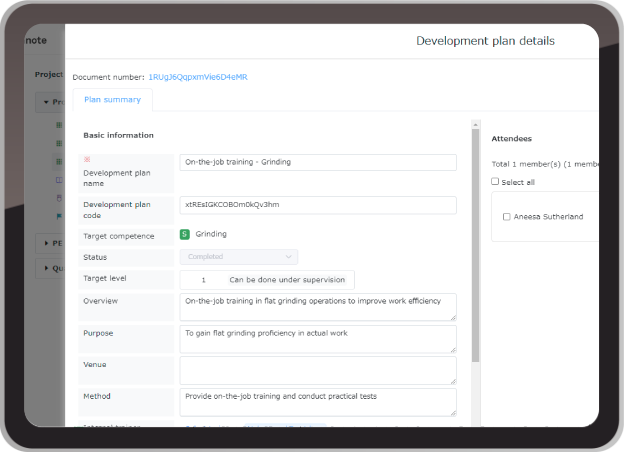Click the scrollbar up arrow above form
The height and width of the screenshot is (452, 624).
(475, 125)
